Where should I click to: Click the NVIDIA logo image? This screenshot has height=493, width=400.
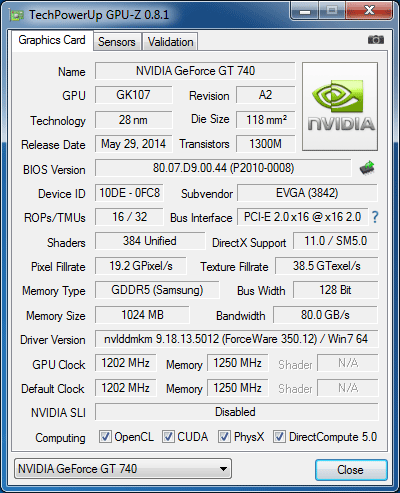[340, 106]
